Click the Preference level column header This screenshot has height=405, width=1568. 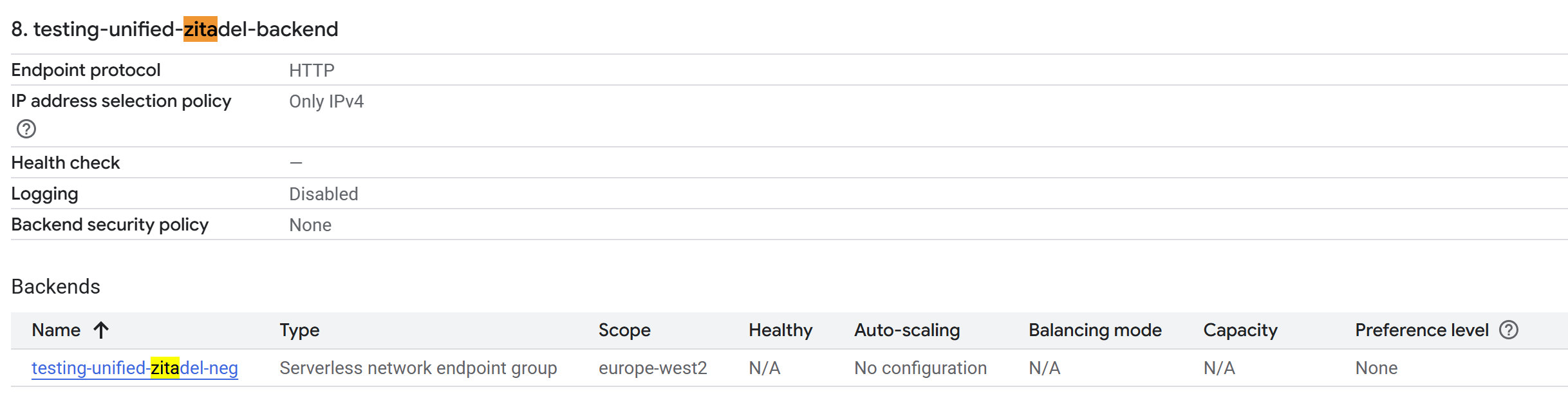pyautogui.click(x=1421, y=330)
